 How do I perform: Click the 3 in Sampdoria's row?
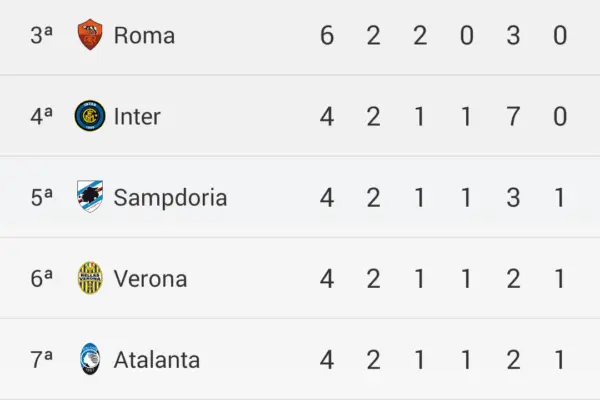pyautogui.click(x=513, y=197)
